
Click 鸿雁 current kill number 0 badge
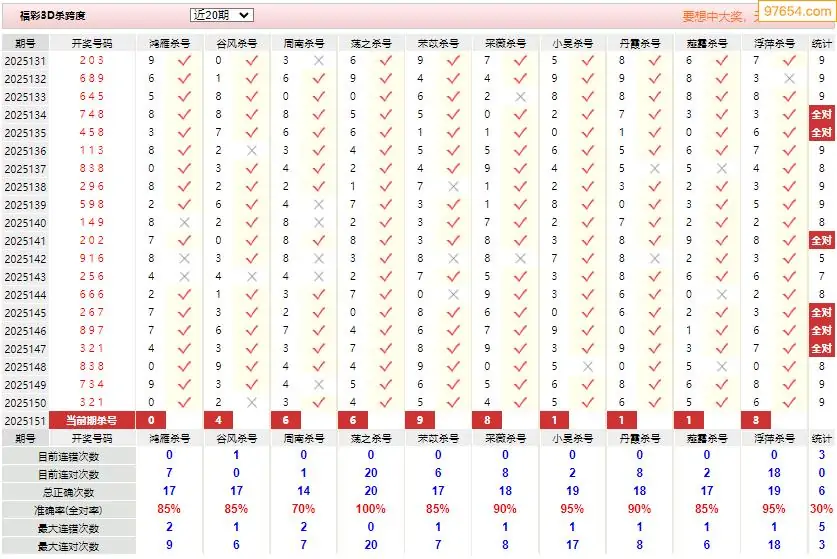tap(151, 420)
